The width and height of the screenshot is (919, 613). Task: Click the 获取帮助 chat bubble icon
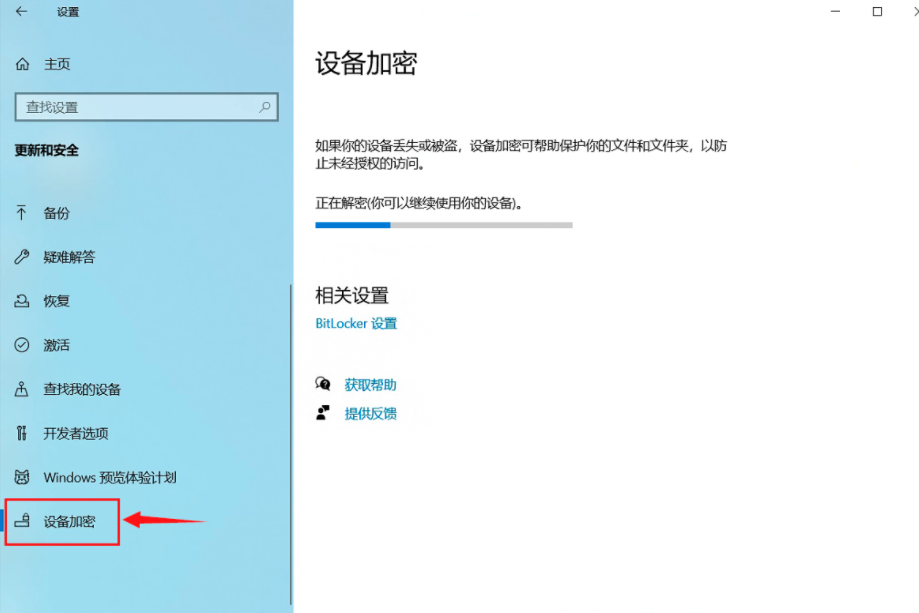click(x=322, y=384)
